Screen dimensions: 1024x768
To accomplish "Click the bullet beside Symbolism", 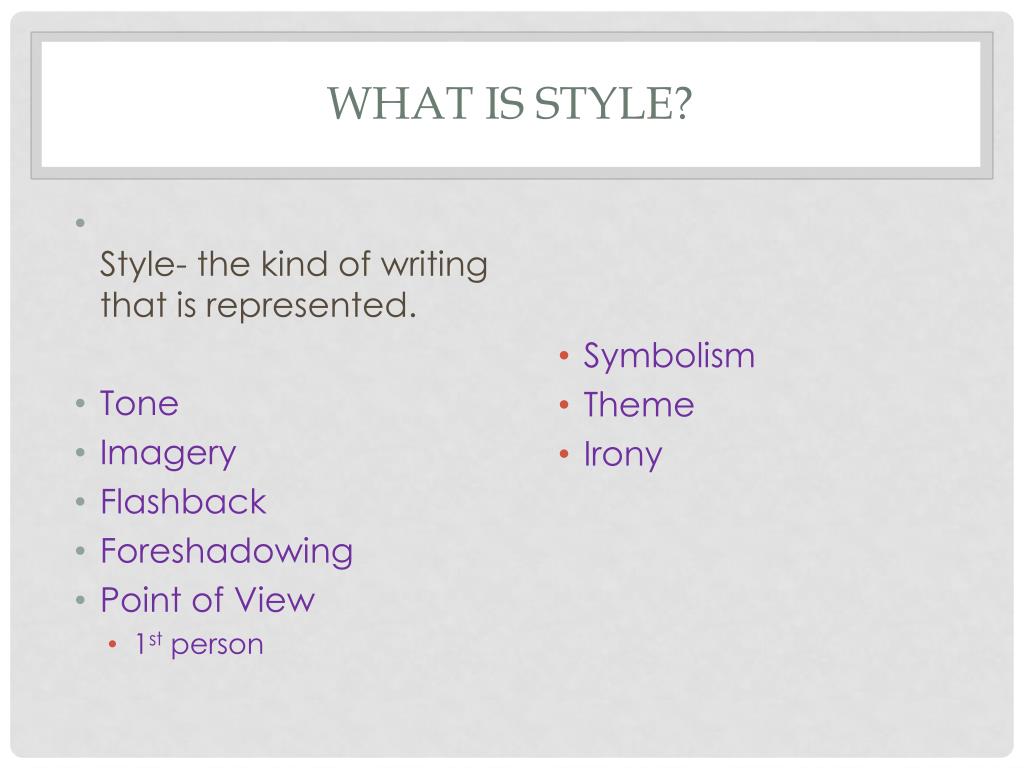I will [564, 356].
